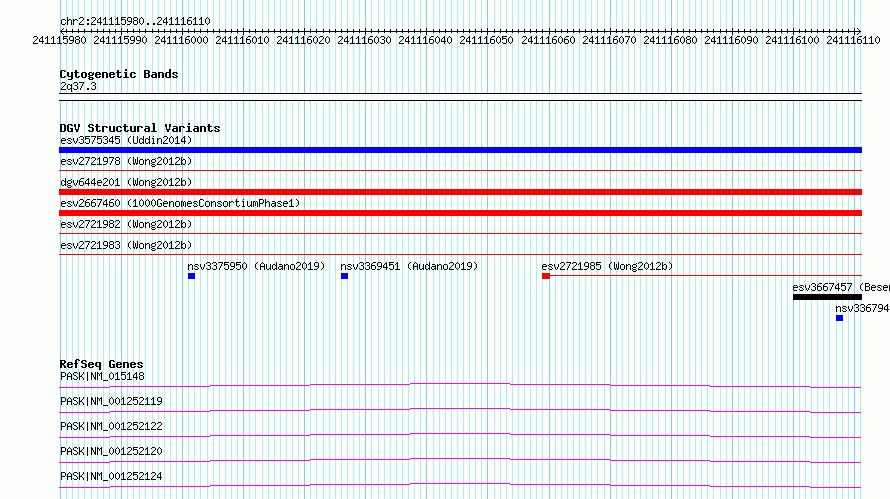The image size is (890, 499).
Task: Click nsv3375950 (Audano2019) label
Action: point(257,266)
